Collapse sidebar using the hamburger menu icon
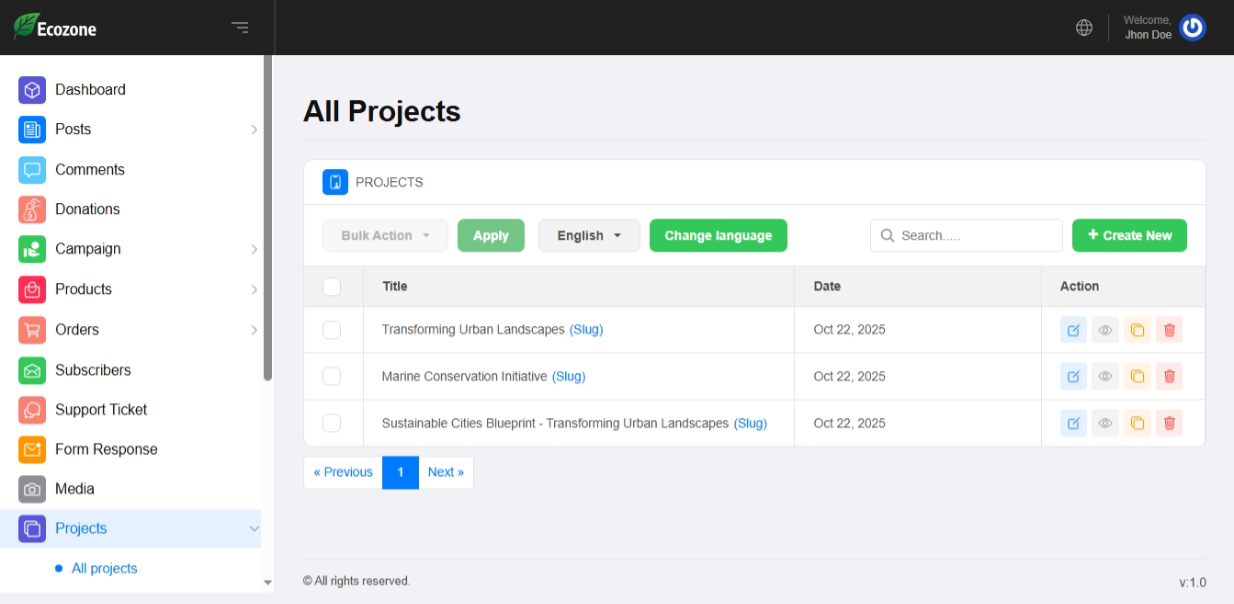This screenshot has height=604, width=1234. [240, 28]
